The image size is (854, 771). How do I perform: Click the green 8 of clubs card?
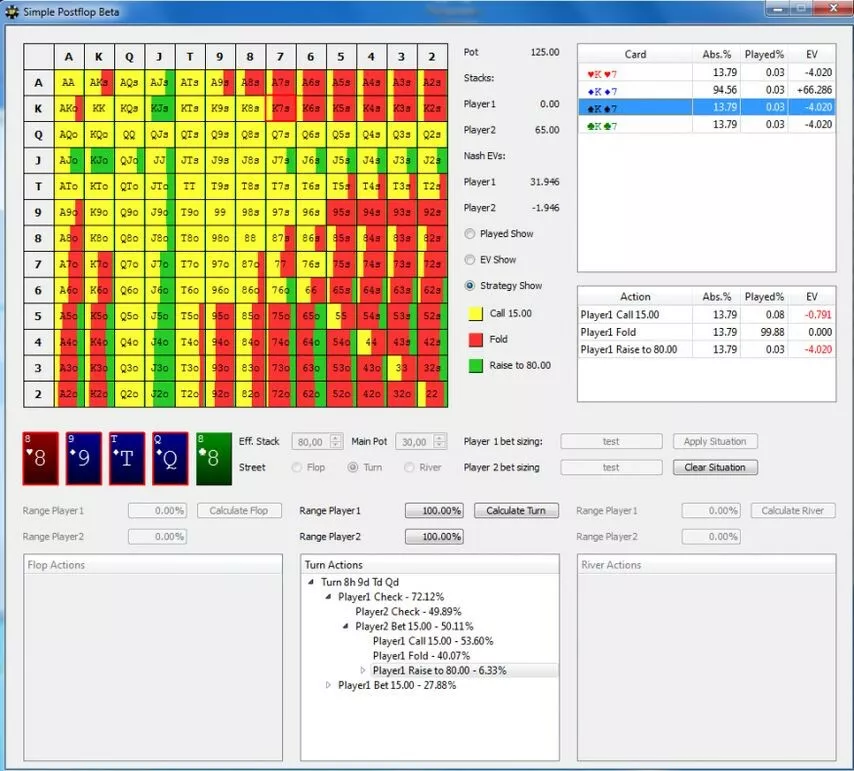[213, 459]
